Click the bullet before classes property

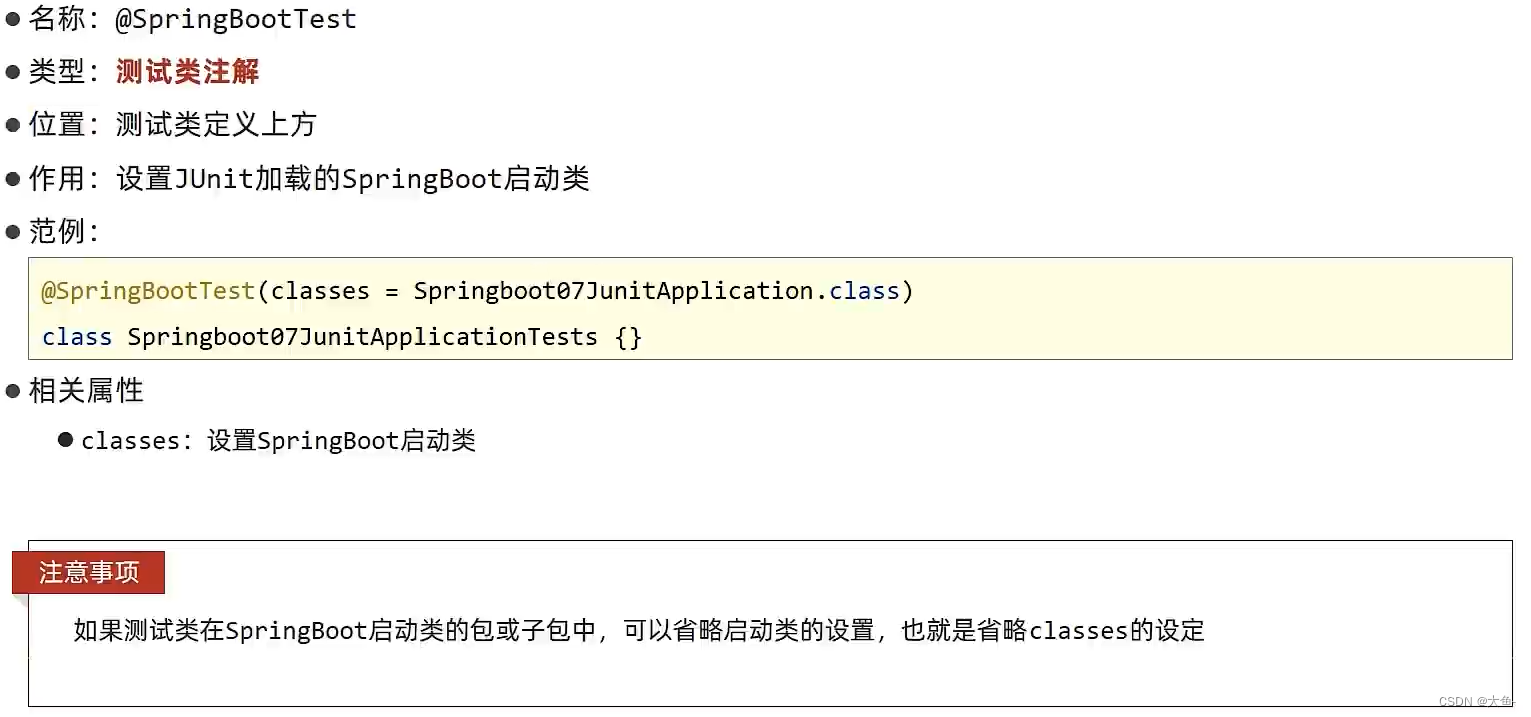click(x=66, y=440)
